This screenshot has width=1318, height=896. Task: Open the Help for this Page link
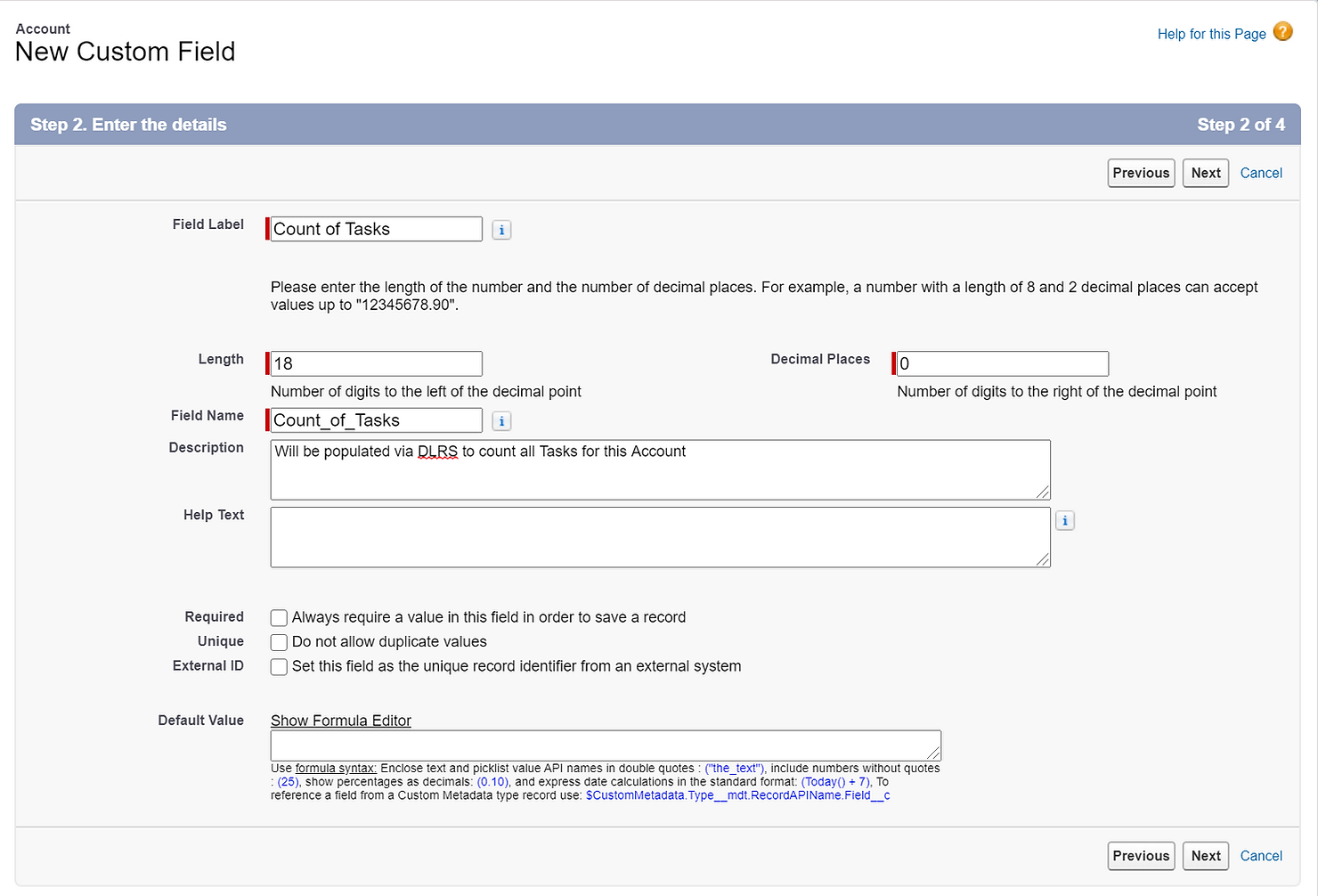click(x=1211, y=34)
